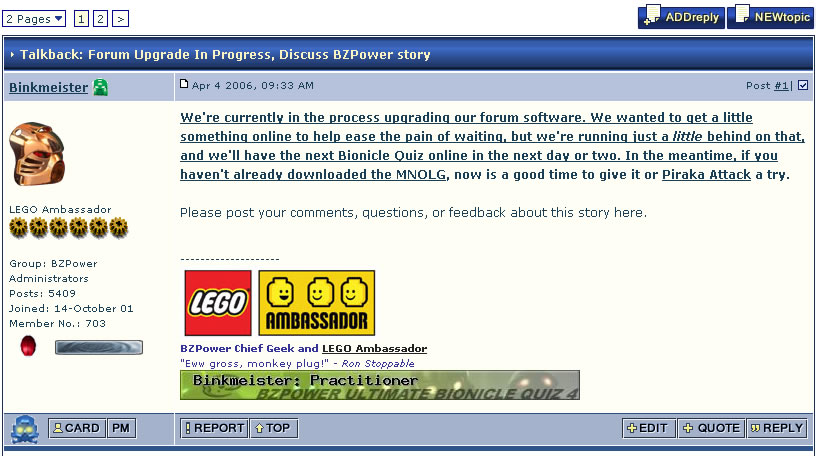Go to page 2 of the topic
Screen dimensions: 817x456
click(x=101, y=19)
